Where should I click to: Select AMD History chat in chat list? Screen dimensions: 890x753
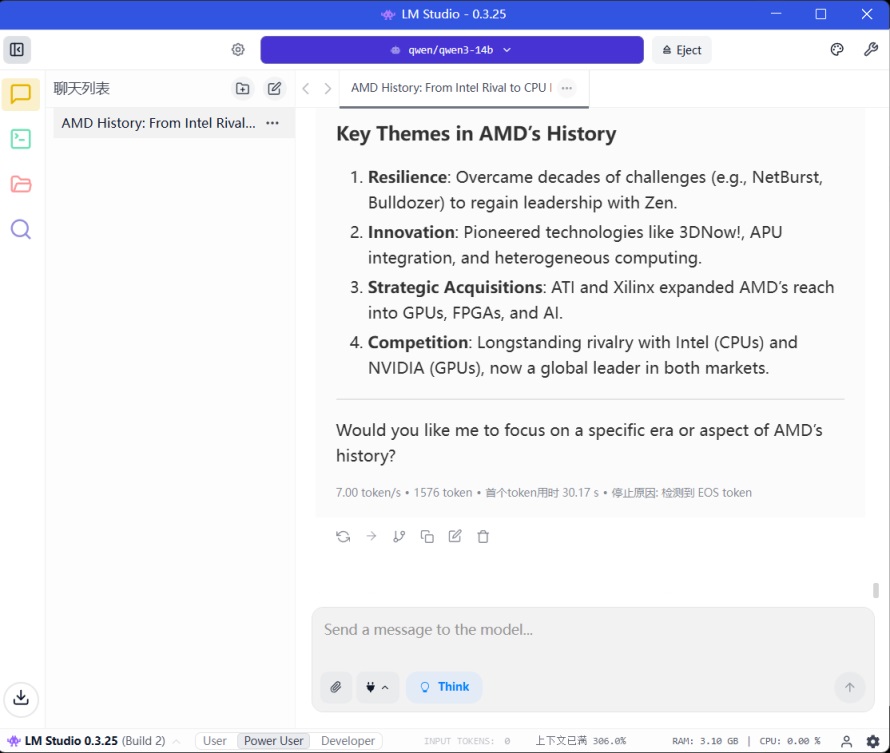click(x=158, y=123)
